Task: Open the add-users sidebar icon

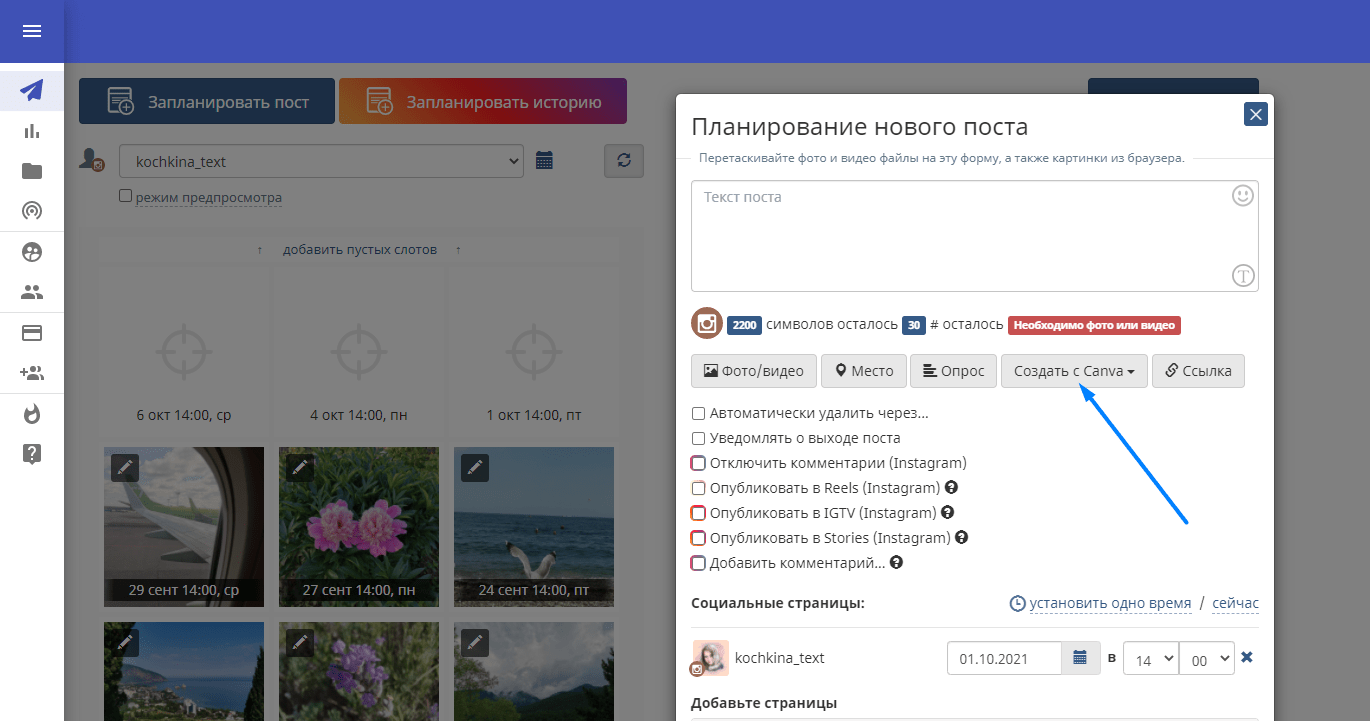Action: (x=32, y=373)
